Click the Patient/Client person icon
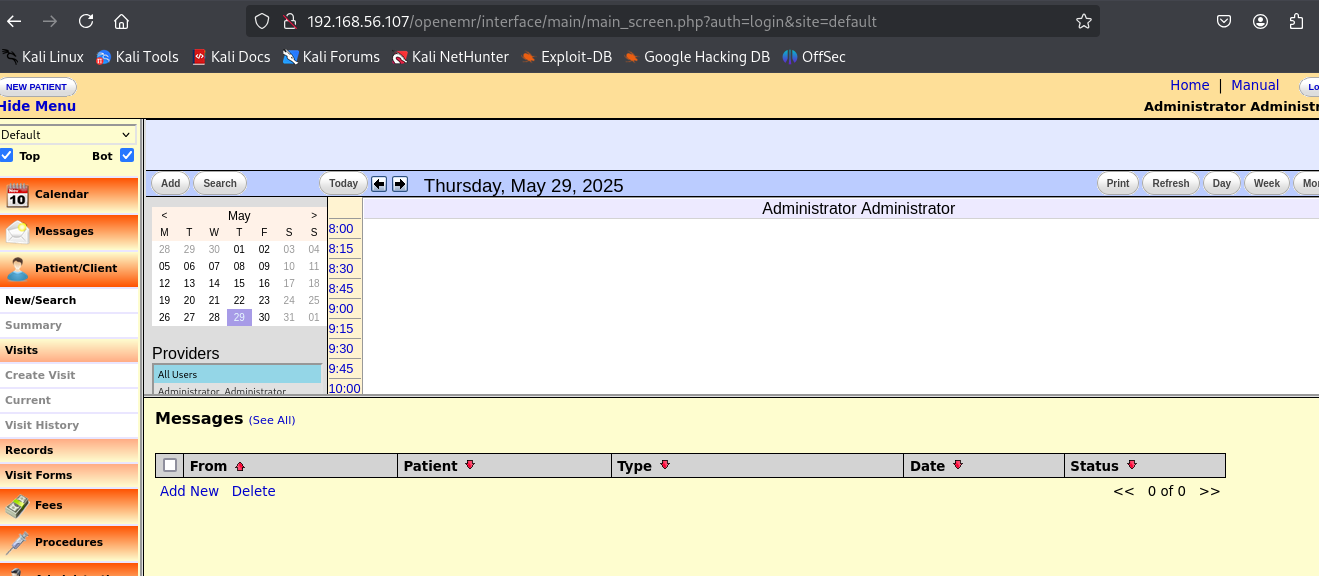Viewport: 1319px width, 576px height. click(x=18, y=268)
